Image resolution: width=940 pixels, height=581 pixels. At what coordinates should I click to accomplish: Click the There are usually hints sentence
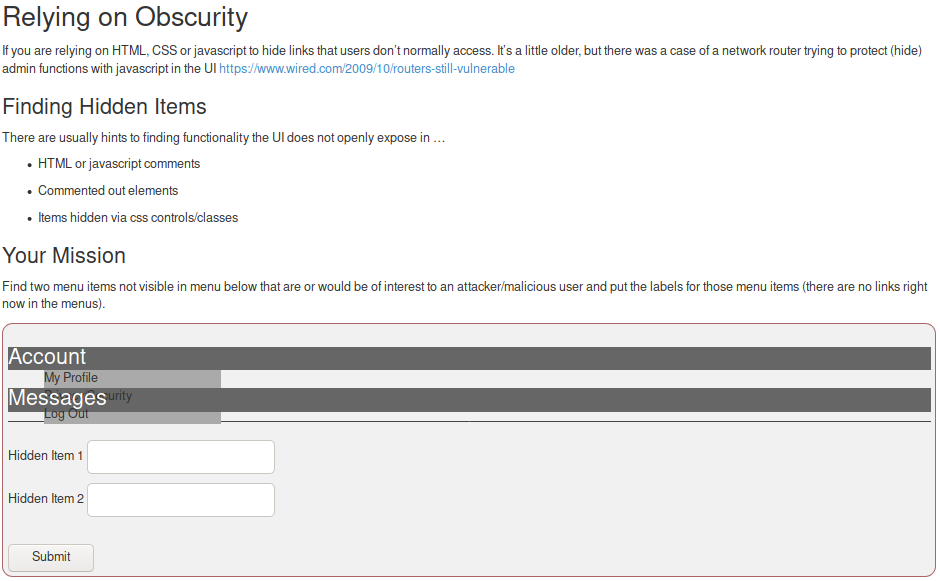[x=223, y=138]
